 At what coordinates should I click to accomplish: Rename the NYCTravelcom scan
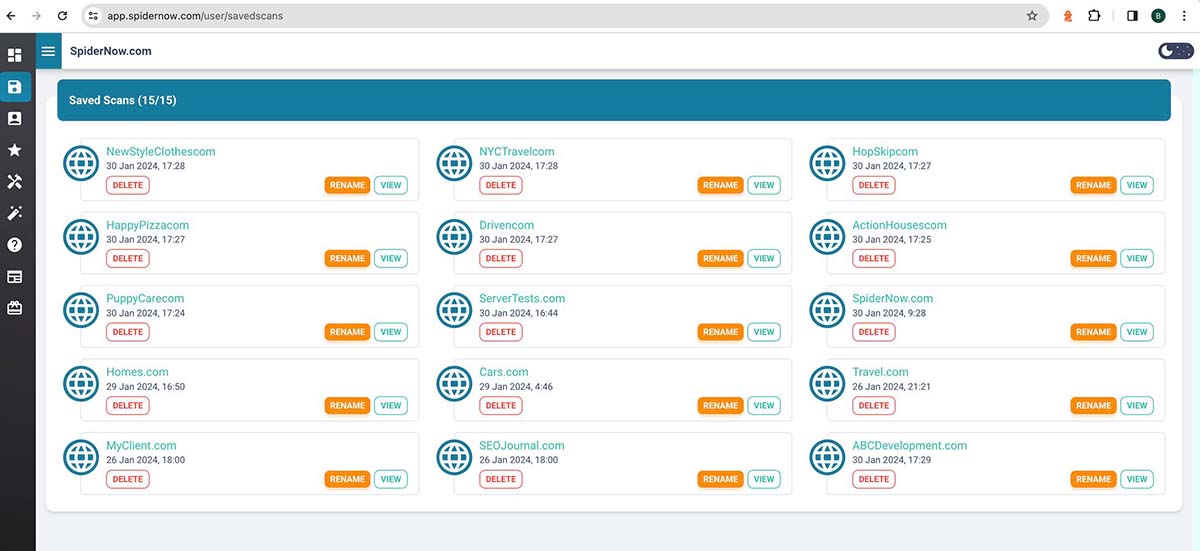coord(720,185)
